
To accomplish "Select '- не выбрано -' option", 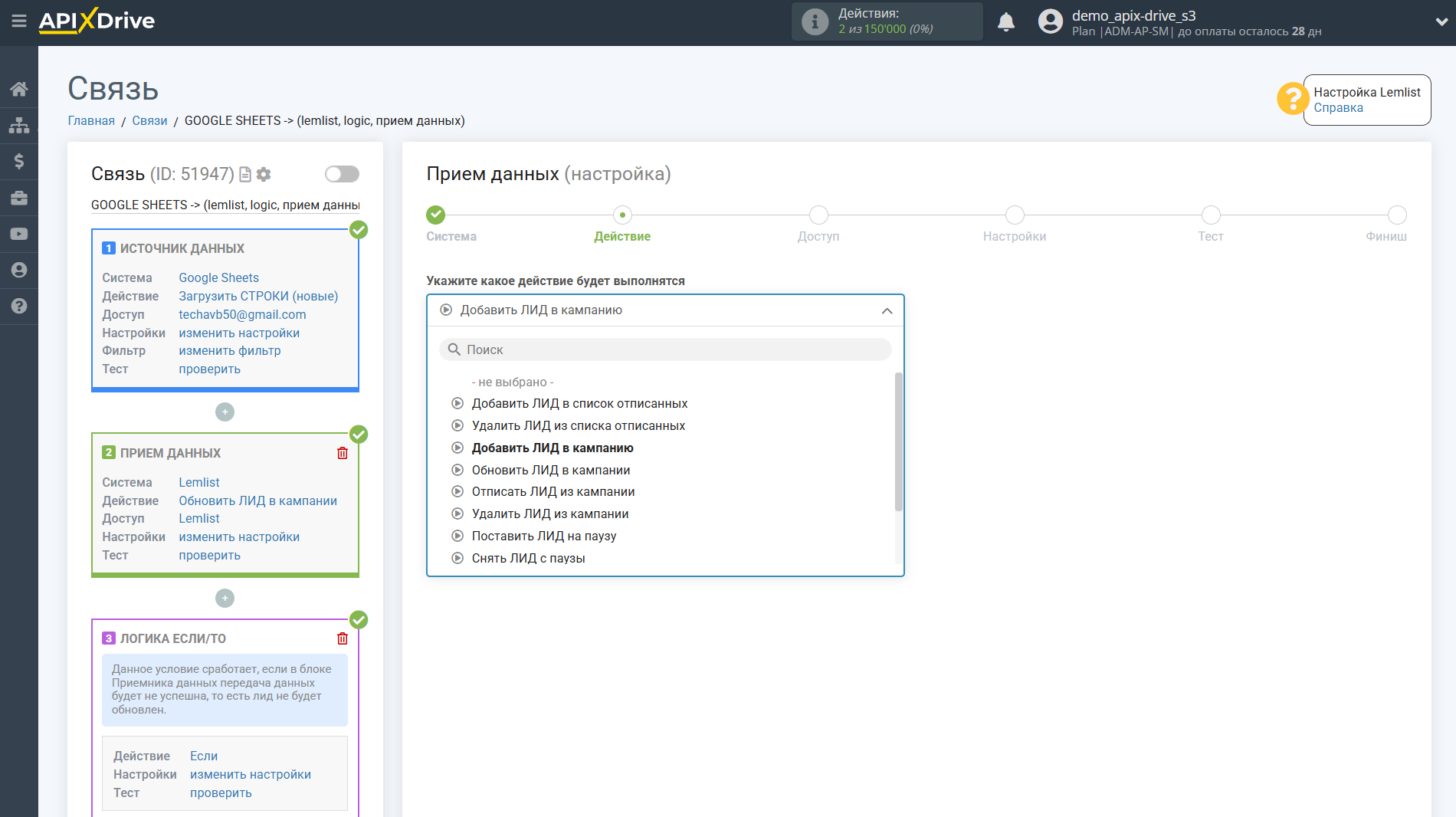I will (512, 382).
